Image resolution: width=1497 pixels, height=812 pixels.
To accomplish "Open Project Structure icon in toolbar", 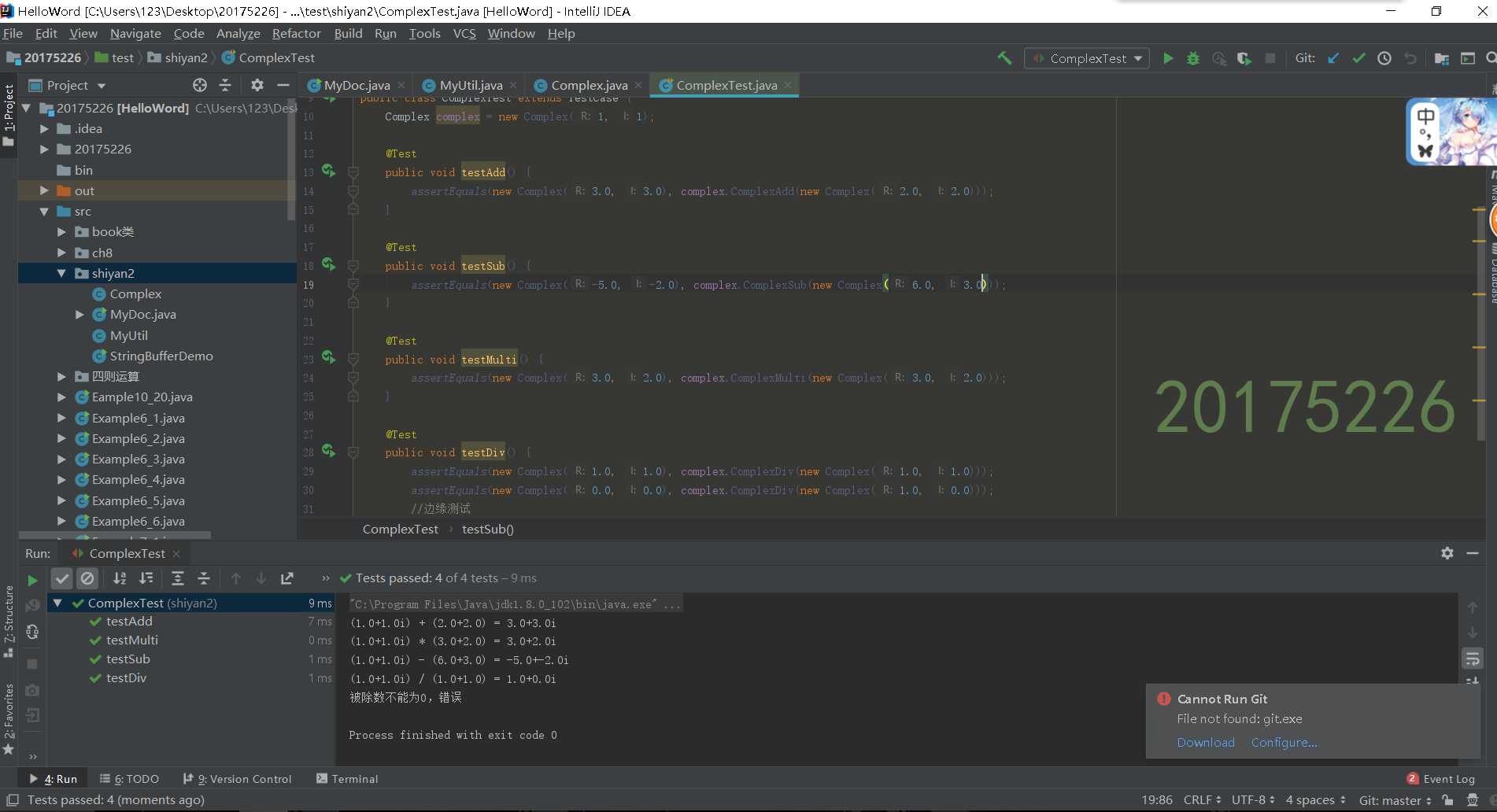I will tap(1442, 58).
